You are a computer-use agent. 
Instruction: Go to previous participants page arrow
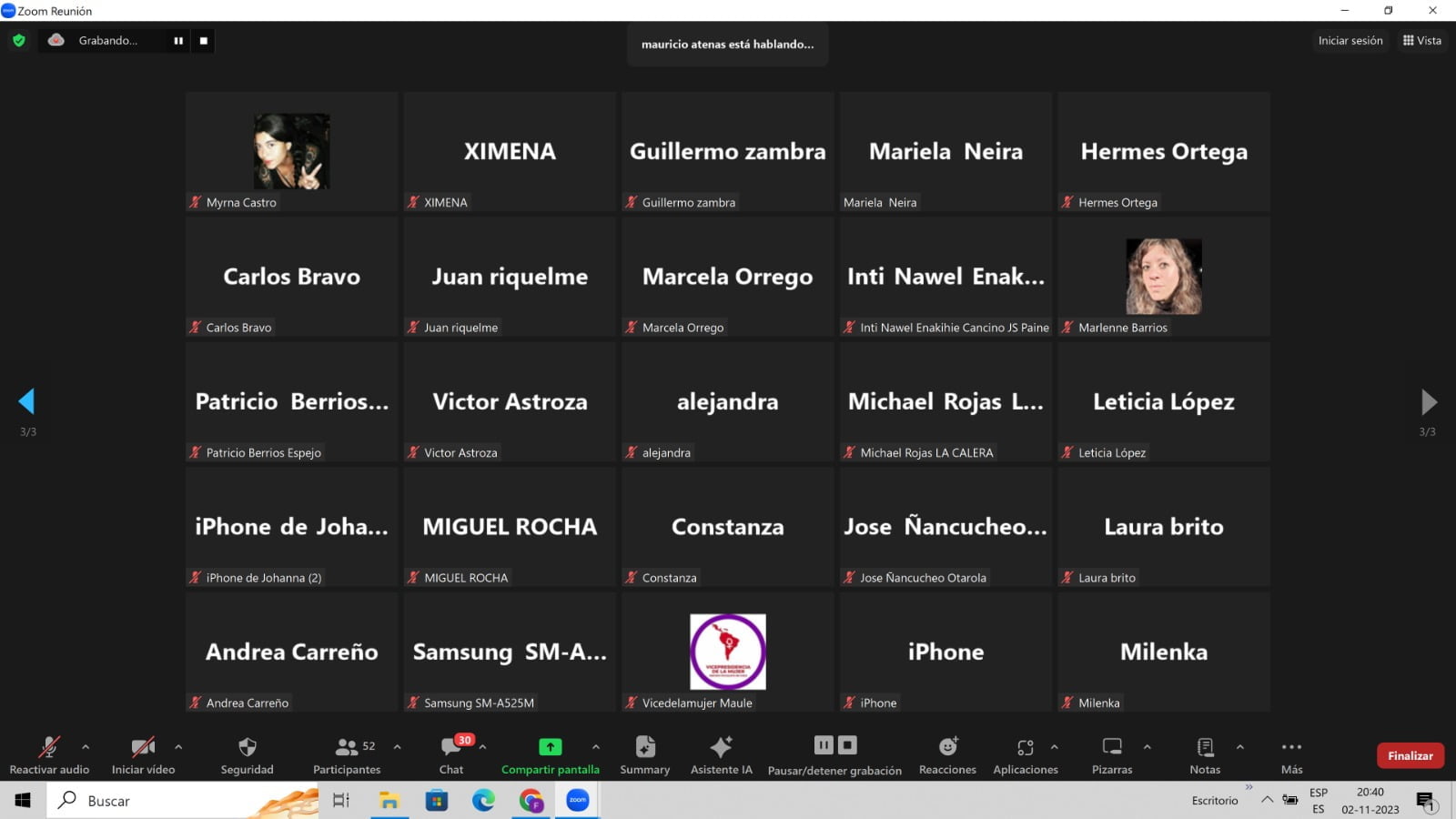click(x=26, y=401)
